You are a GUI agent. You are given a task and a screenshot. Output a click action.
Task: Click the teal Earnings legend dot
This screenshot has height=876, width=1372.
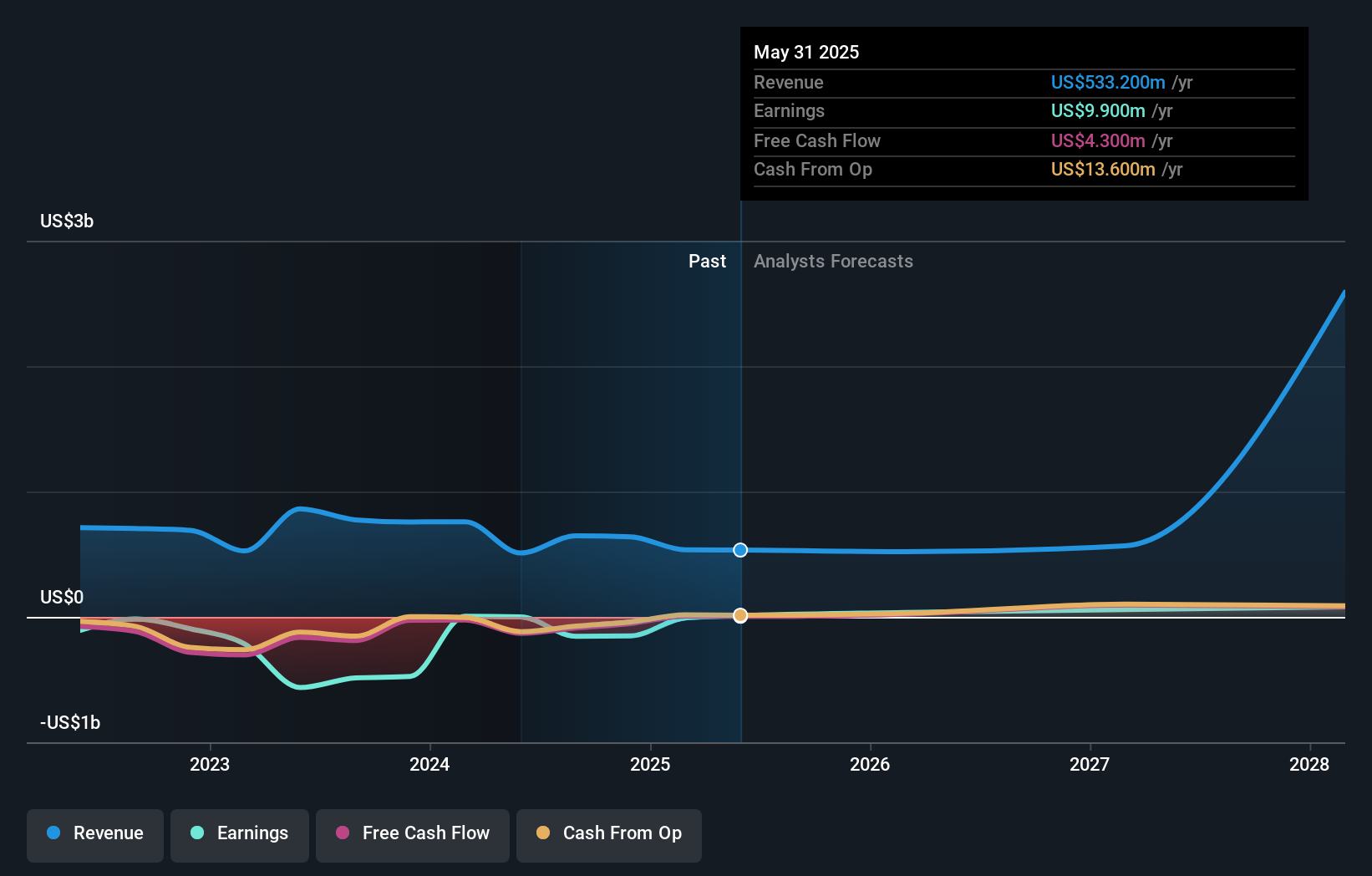197,833
